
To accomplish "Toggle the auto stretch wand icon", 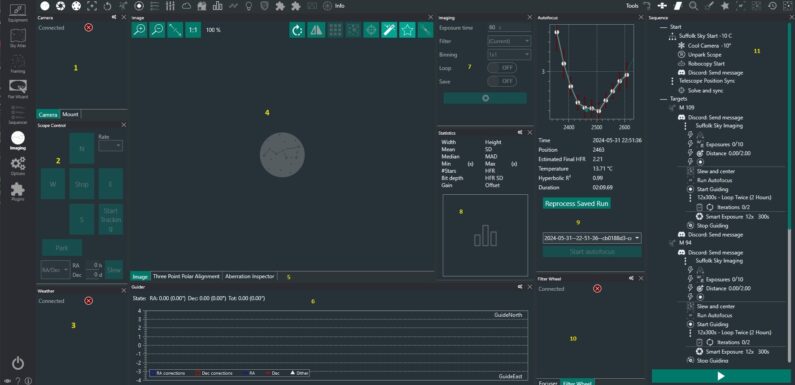I will (389, 30).
